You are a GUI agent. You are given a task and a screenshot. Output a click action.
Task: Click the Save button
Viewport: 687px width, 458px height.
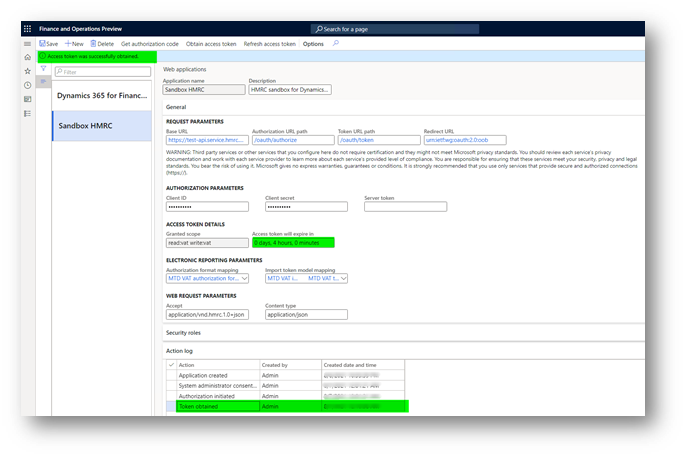click(49, 44)
